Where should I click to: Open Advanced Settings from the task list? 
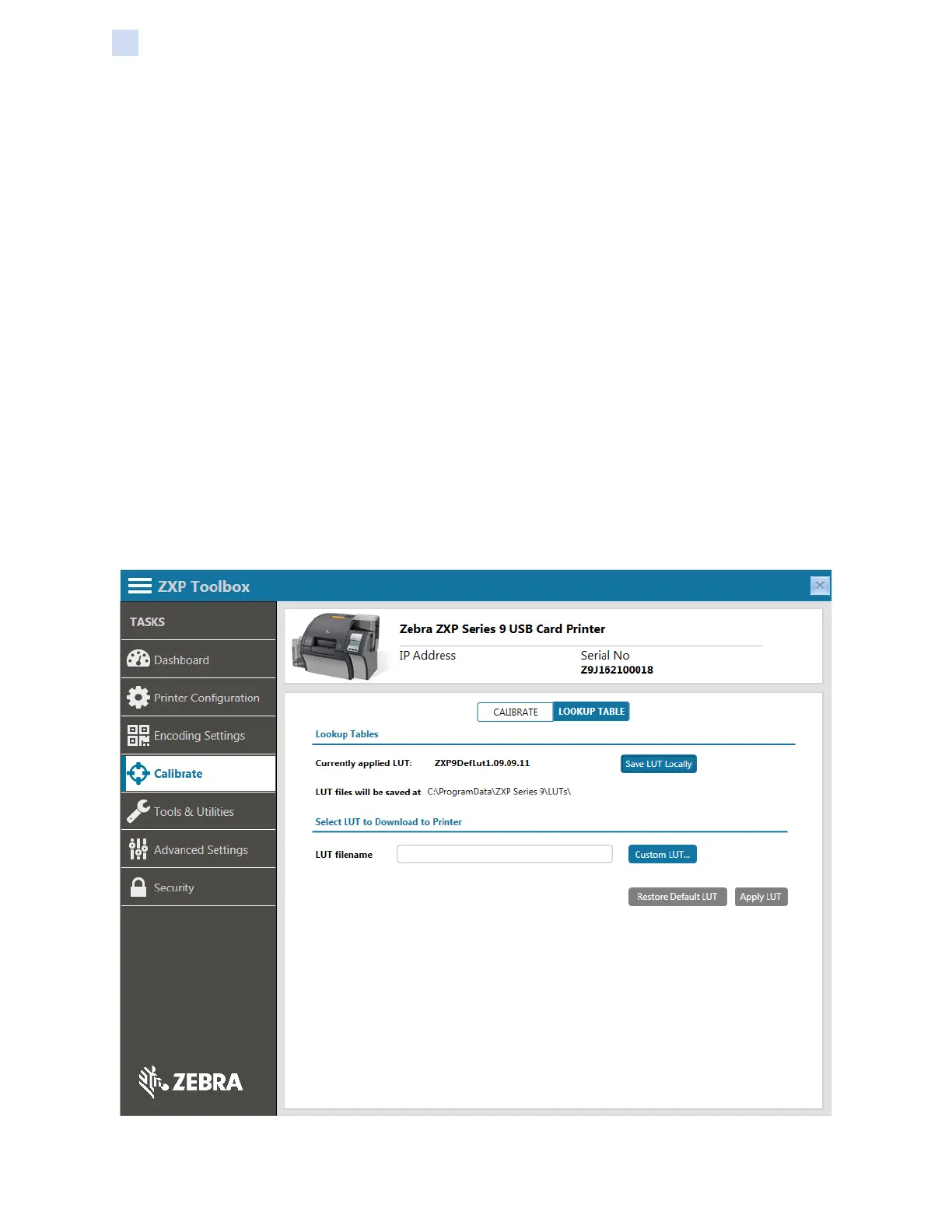(x=198, y=849)
